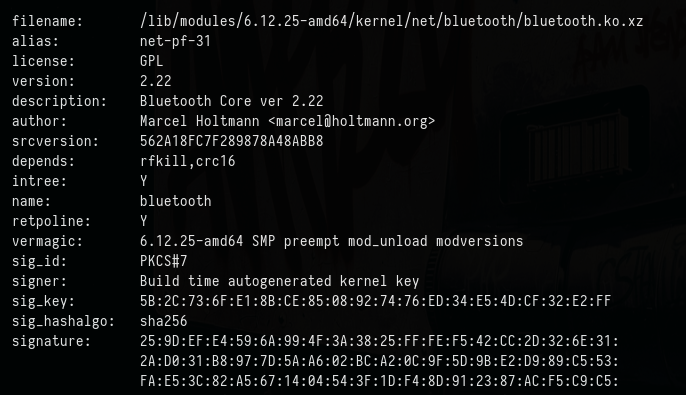Image resolution: width=686 pixels, height=395 pixels.
Task: Click the bluetooth.ko.xz filename path
Action: [x=392, y=21]
